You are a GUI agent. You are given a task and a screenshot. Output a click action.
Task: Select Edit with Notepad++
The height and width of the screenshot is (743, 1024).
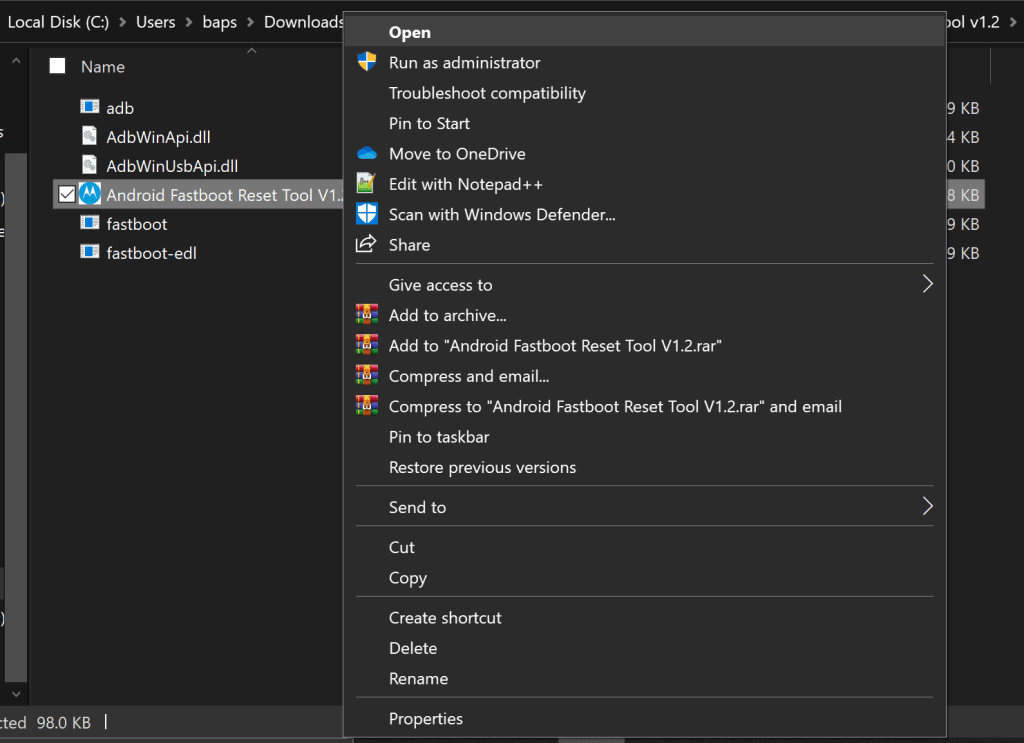645,184
